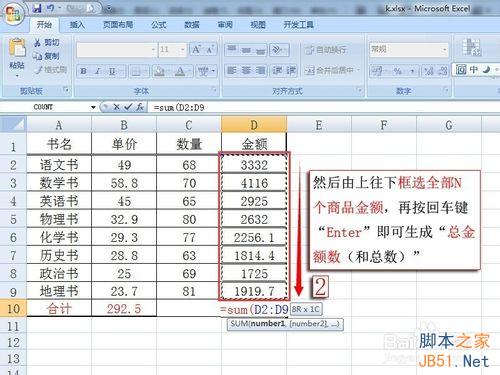Viewport: 500px width, 375px height.
Task: Toggle Bold formatting
Action: click(x=83, y=71)
